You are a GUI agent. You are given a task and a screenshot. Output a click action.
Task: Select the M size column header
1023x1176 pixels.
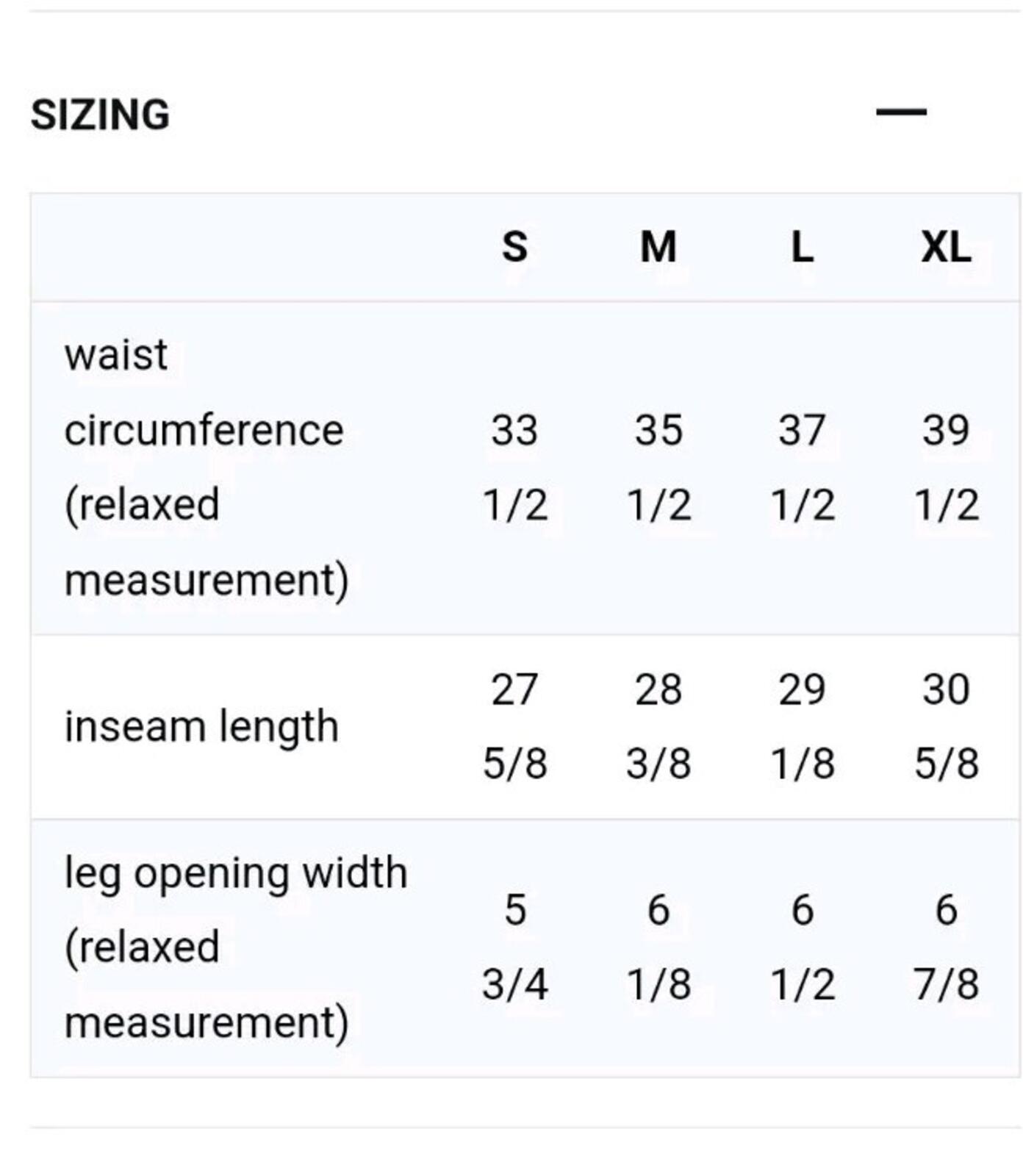(658, 246)
